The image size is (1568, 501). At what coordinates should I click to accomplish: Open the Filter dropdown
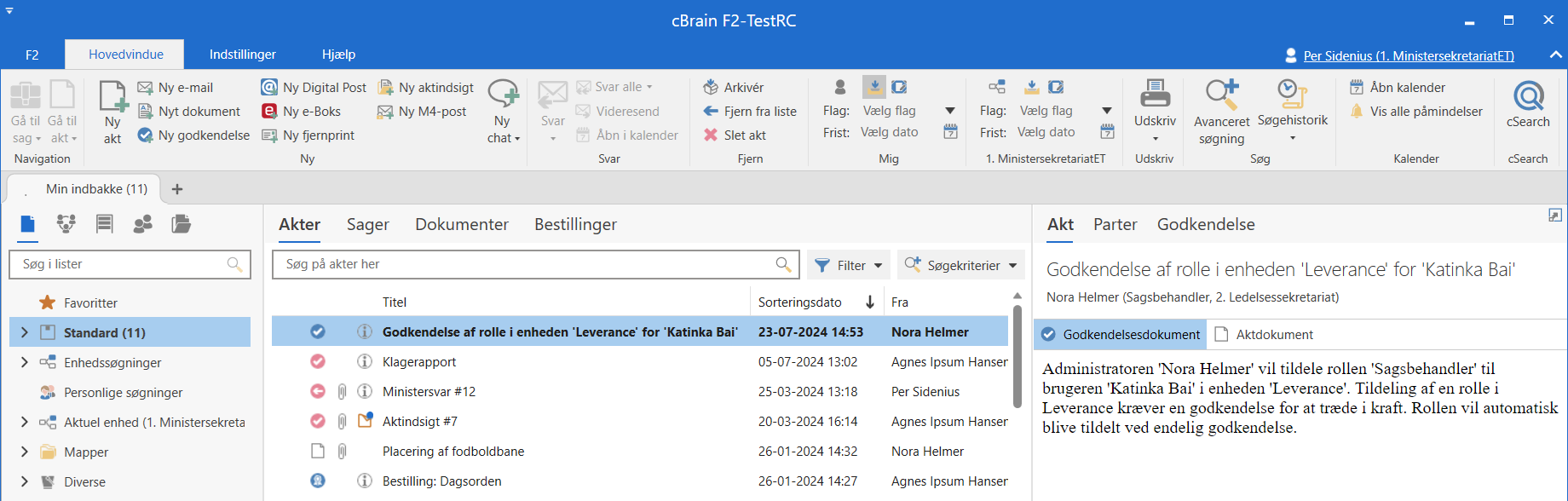tap(848, 265)
